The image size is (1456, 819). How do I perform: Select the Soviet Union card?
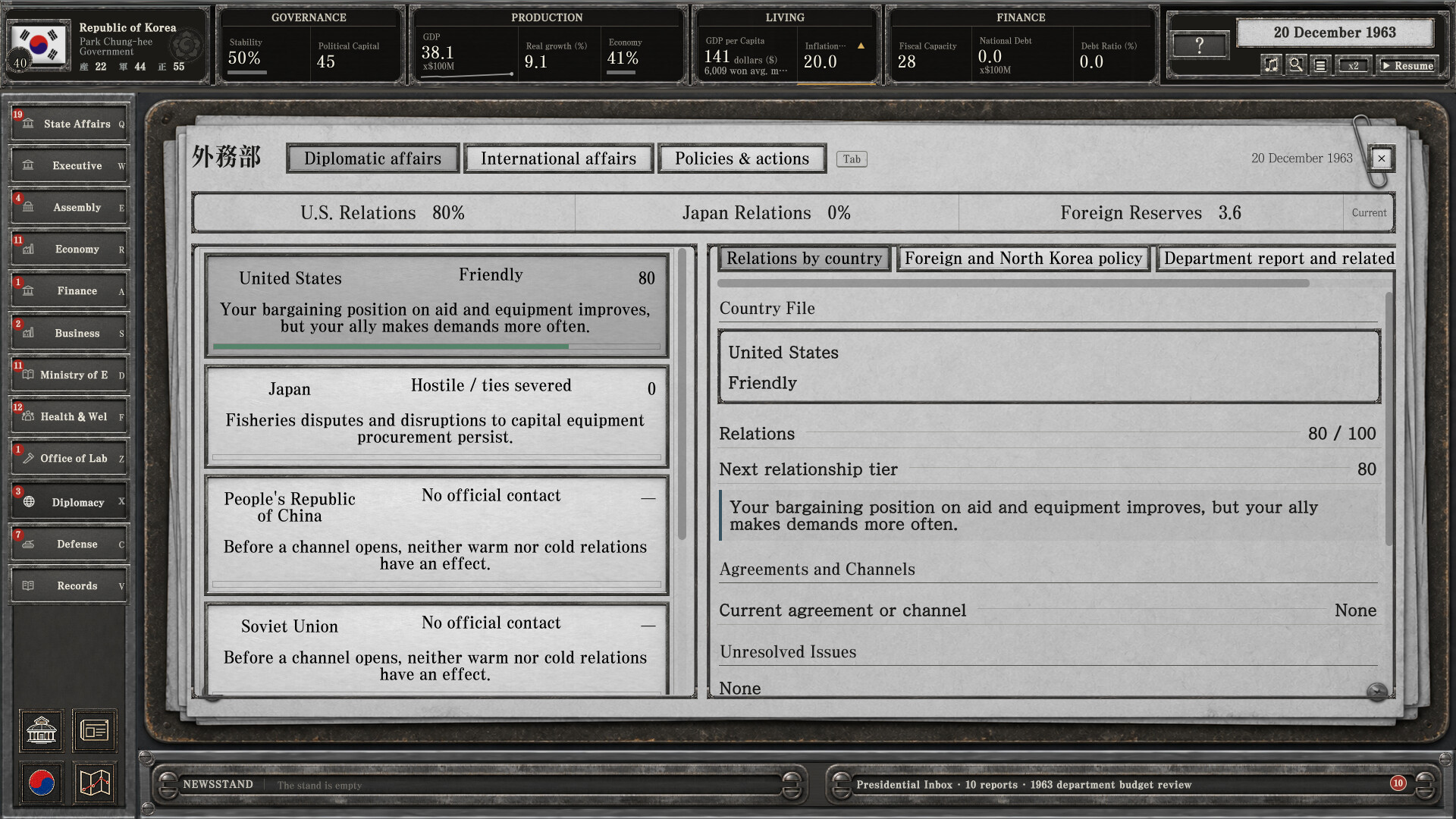pyautogui.click(x=436, y=649)
